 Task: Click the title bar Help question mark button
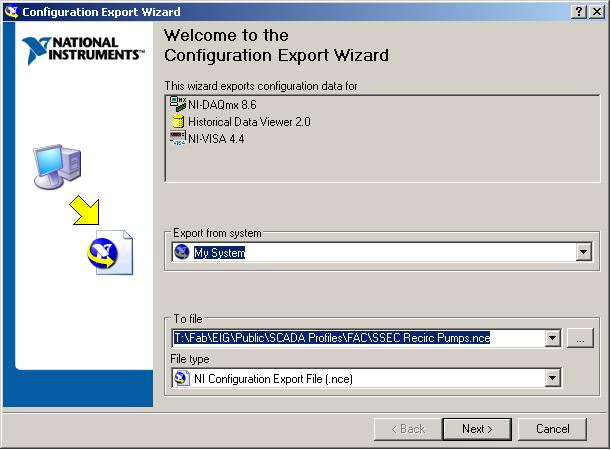click(579, 12)
